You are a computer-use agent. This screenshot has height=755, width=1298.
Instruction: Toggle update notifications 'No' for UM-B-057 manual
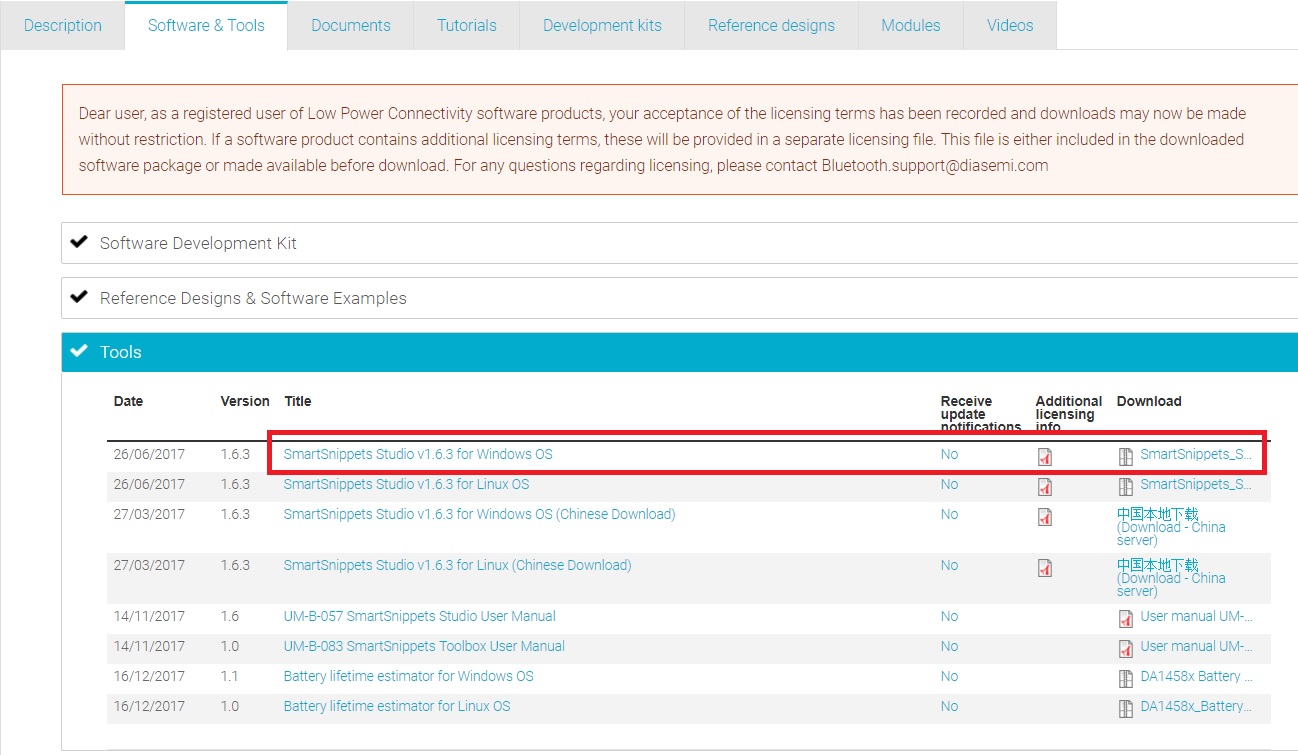coord(949,616)
